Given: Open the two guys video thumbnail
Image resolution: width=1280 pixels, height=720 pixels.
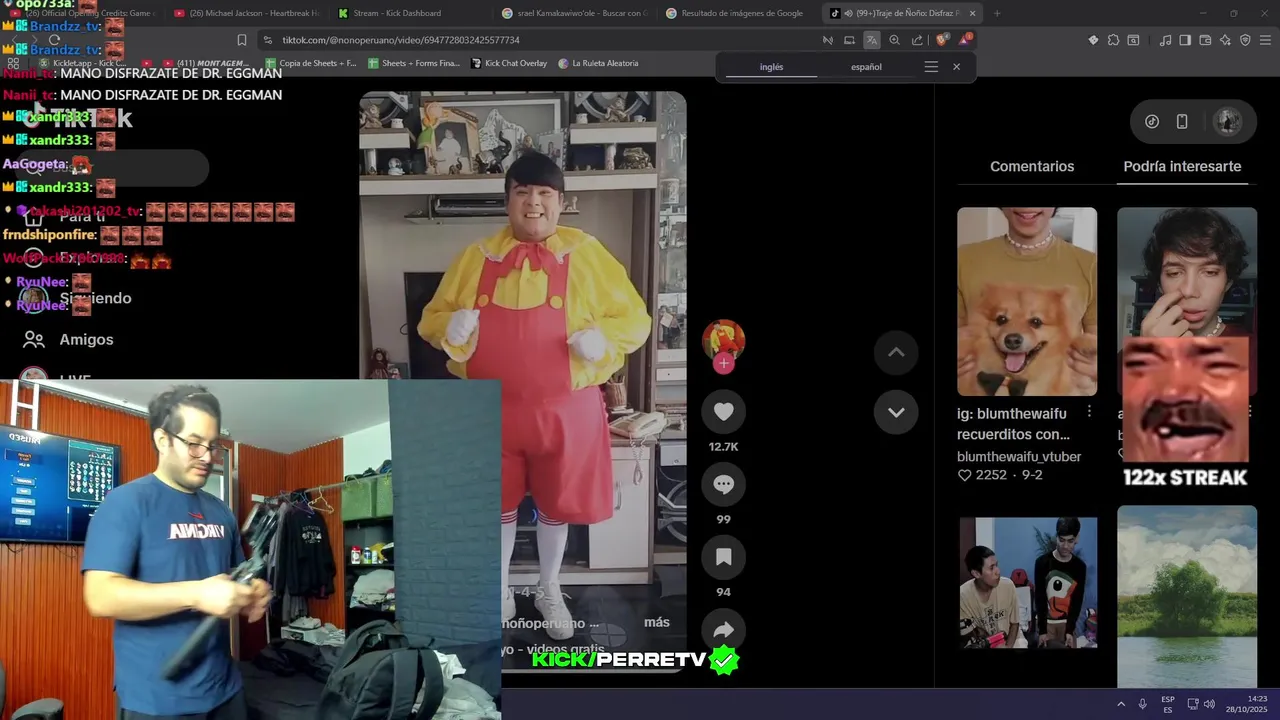Looking at the screenshot, I should (1027, 582).
